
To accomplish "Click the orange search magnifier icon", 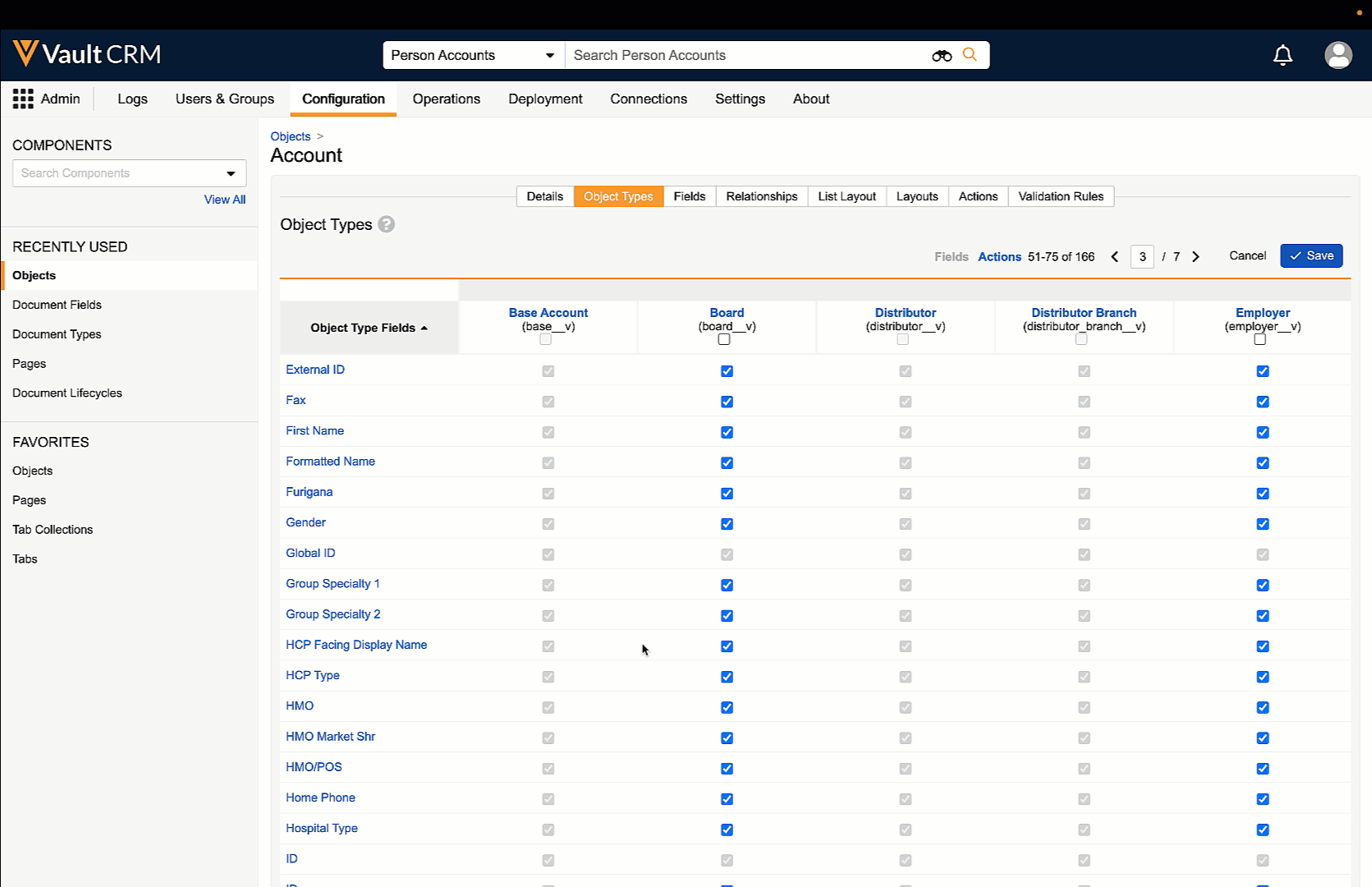I will 970,55.
